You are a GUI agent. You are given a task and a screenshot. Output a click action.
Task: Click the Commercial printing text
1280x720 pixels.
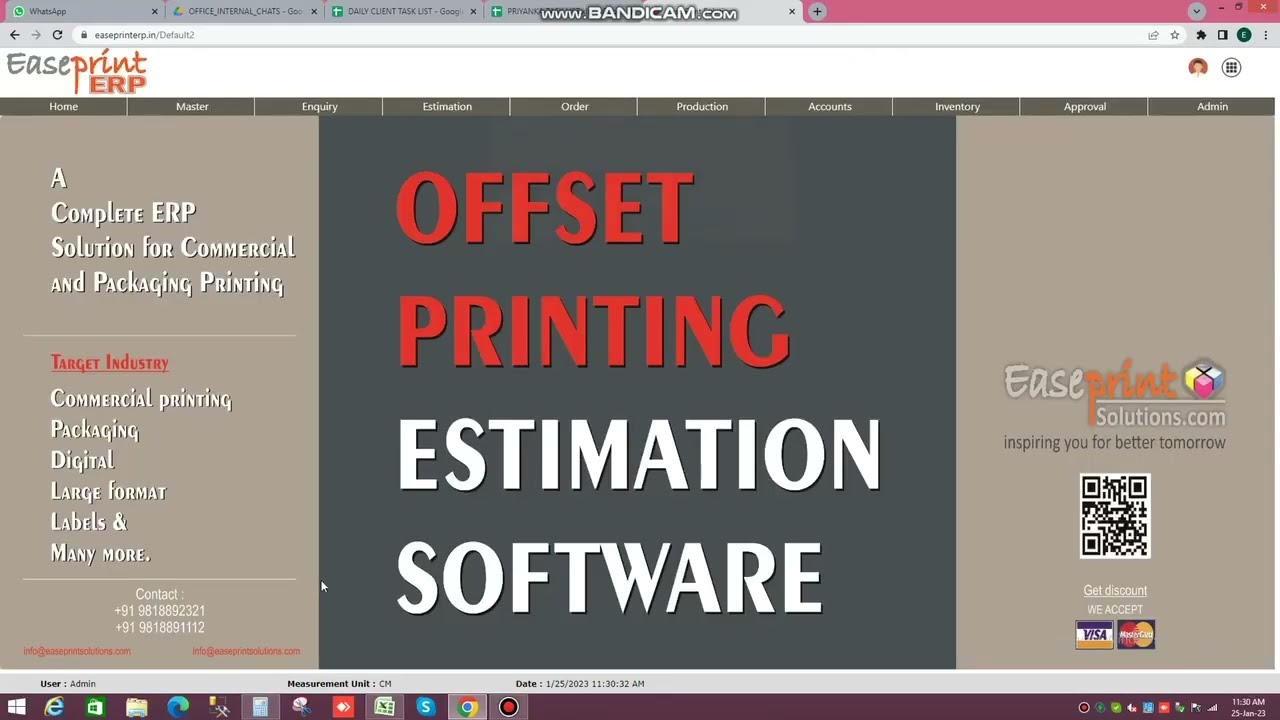(x=141, y=399)
